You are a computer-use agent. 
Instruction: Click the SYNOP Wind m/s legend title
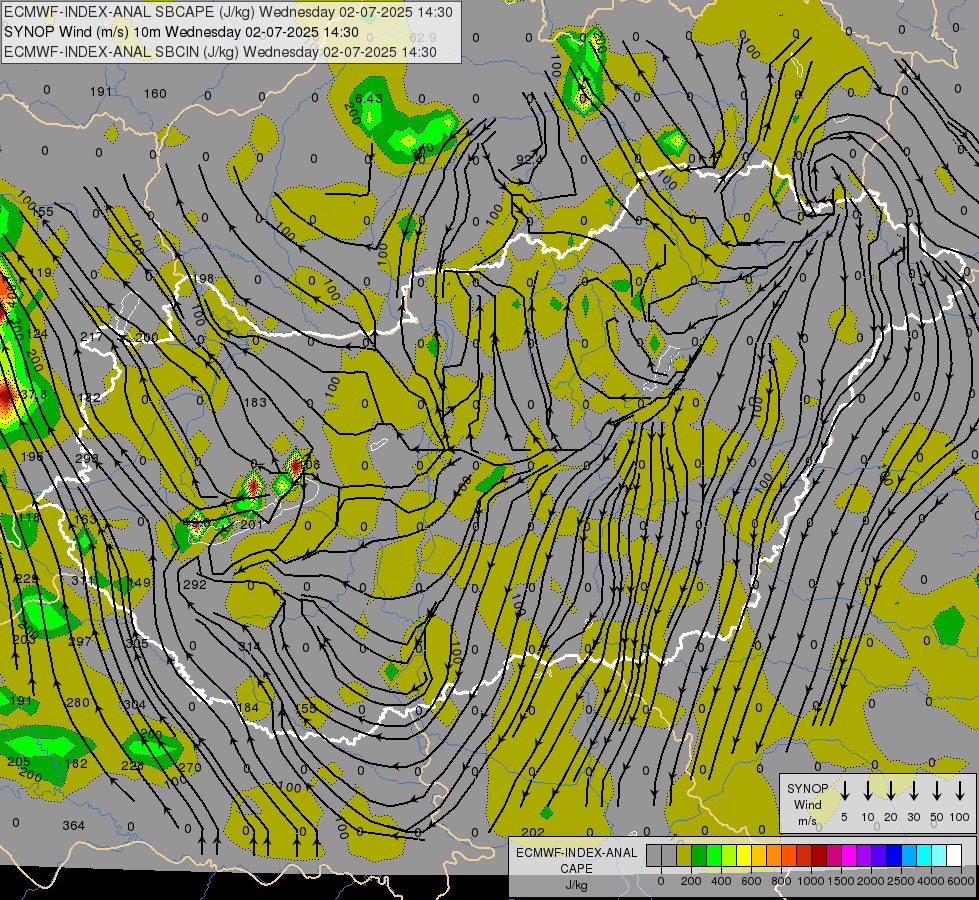pos(807,804)
